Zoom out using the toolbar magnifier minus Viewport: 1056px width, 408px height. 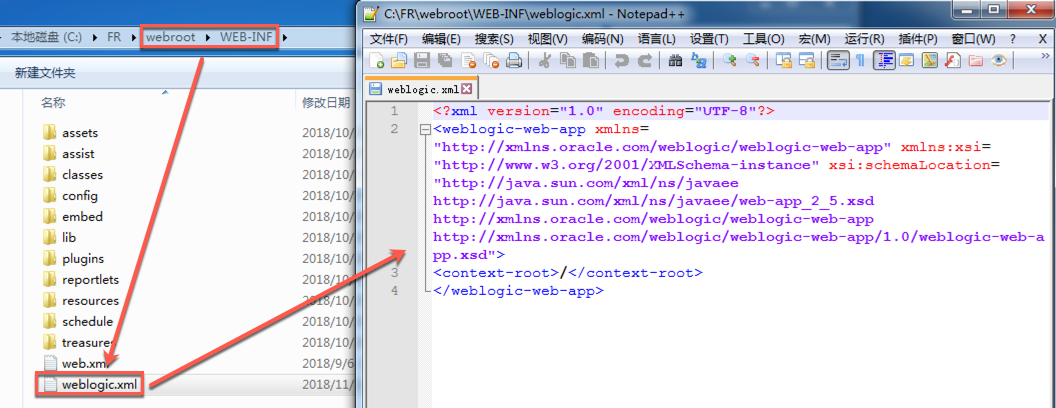(x=752, y=61)
